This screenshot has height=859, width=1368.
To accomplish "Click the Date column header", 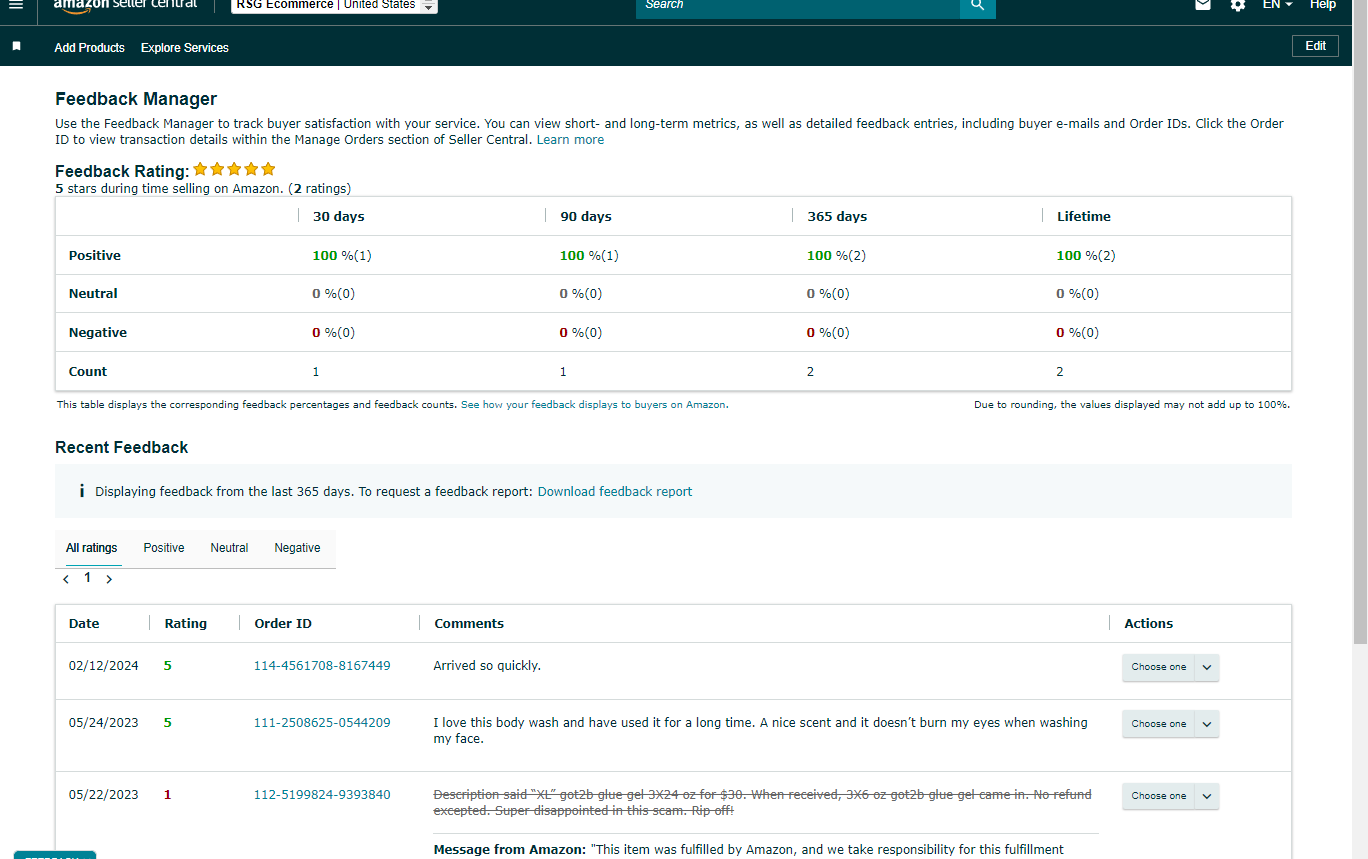I will [x=84, y=624].
